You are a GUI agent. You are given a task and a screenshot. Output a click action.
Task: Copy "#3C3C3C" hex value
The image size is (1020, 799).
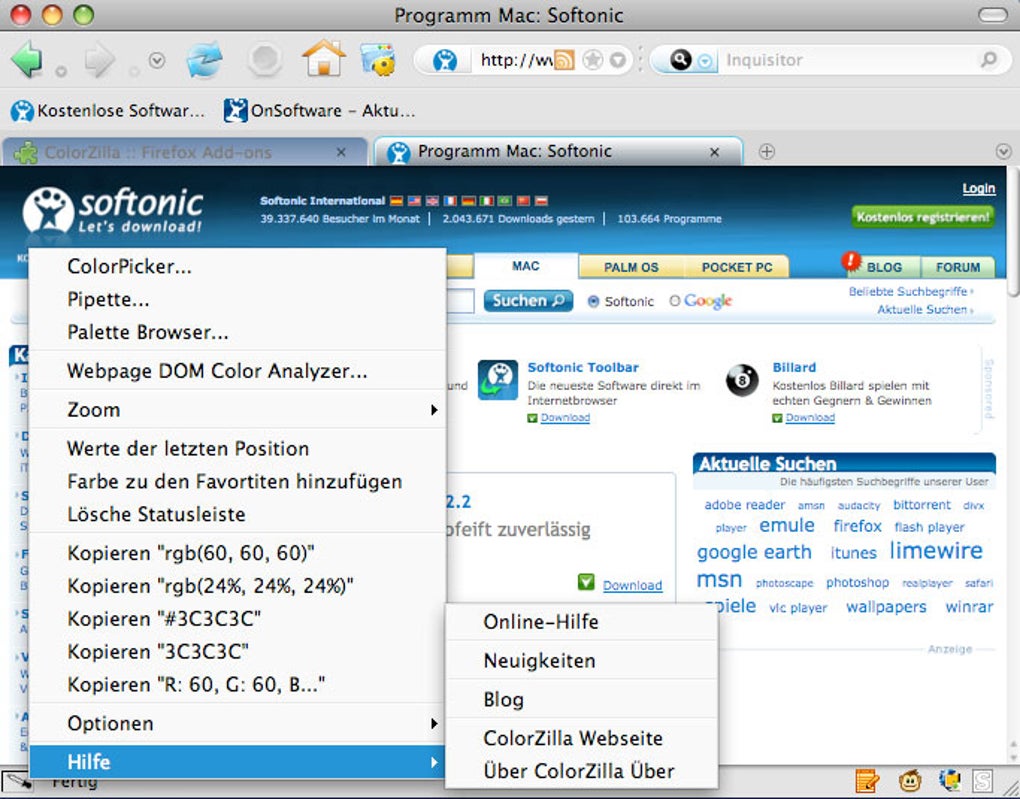click(x=237, y=619)
